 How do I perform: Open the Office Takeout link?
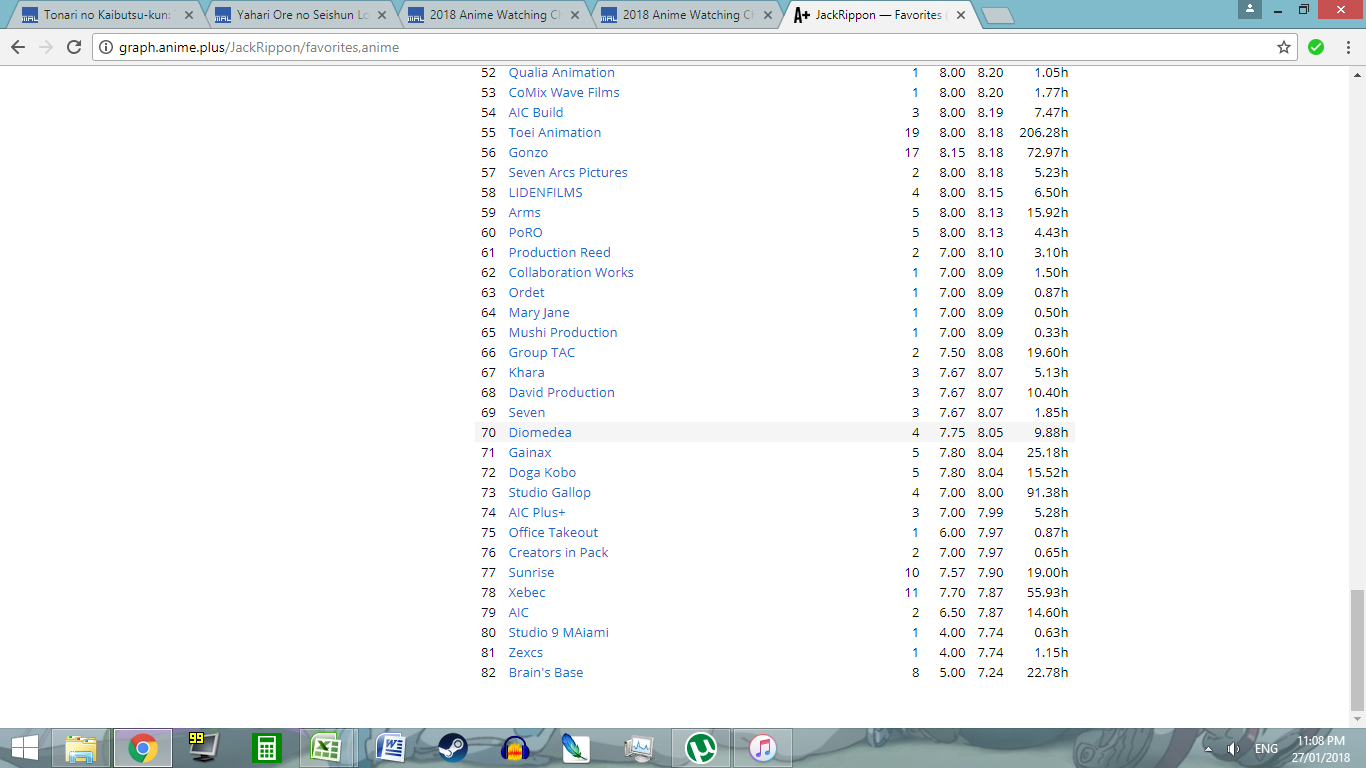click(x=553, y=532)
